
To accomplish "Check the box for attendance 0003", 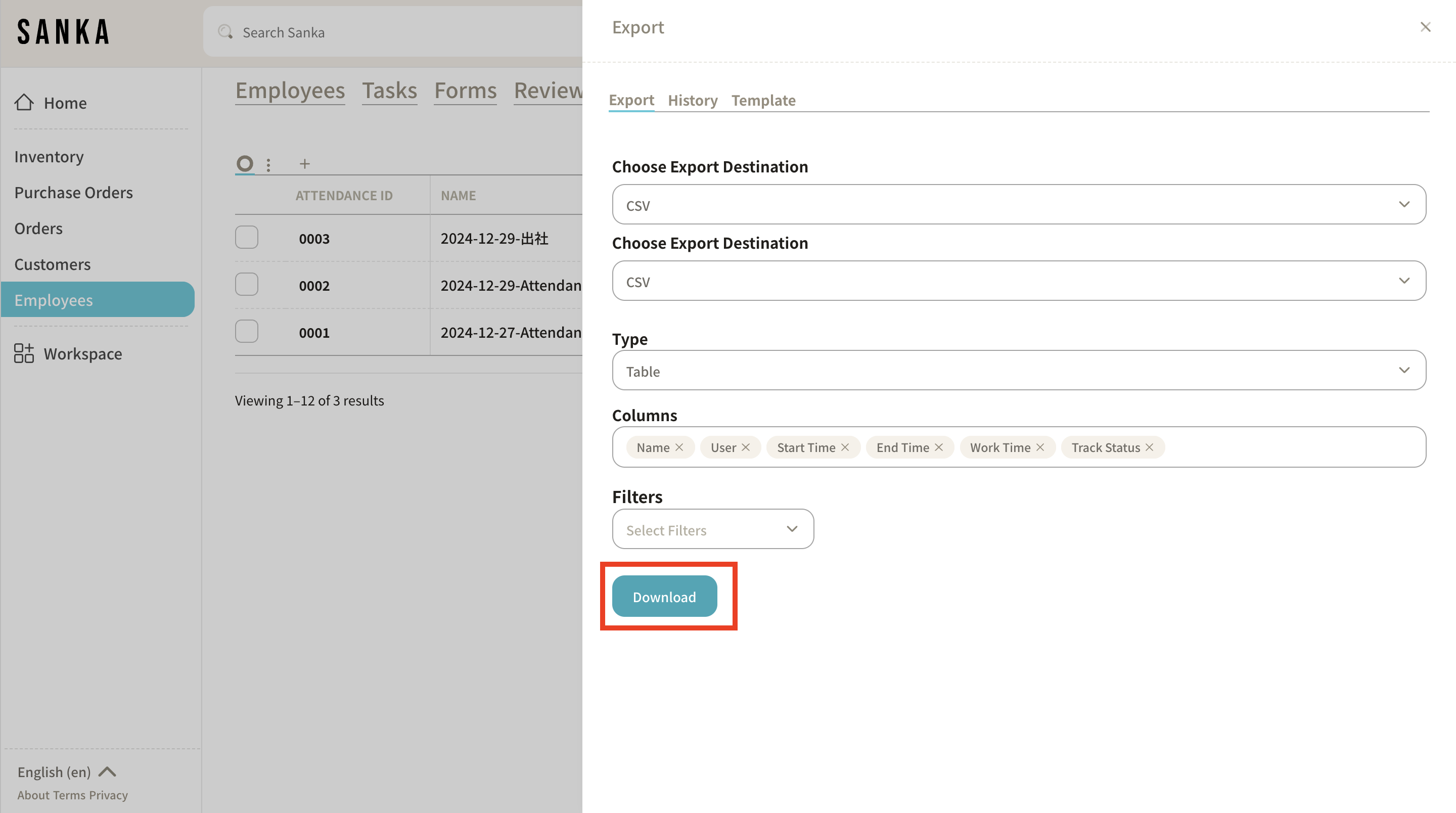I will coord(246,238).
